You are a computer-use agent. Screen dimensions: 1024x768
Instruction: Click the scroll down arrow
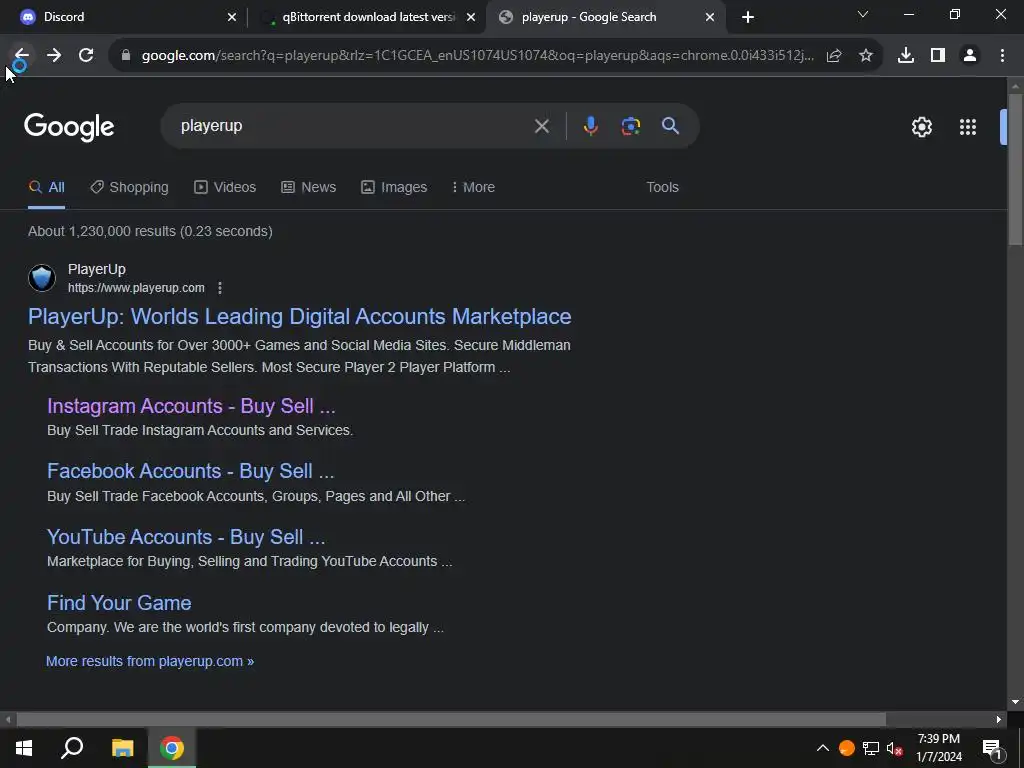pos(1015,703)
